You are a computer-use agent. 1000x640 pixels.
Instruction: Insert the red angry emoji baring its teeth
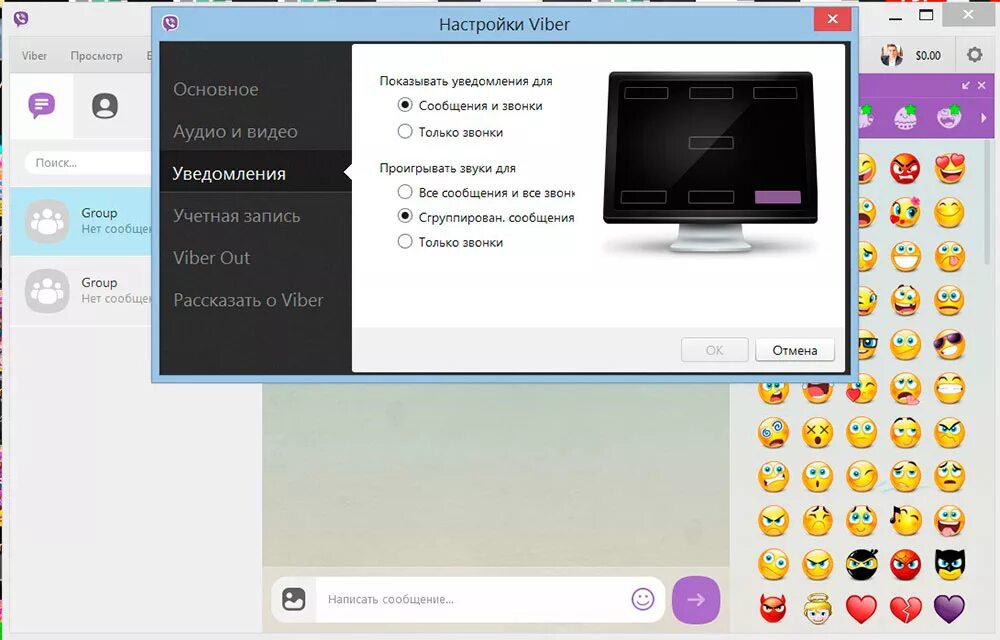point(905,169)
